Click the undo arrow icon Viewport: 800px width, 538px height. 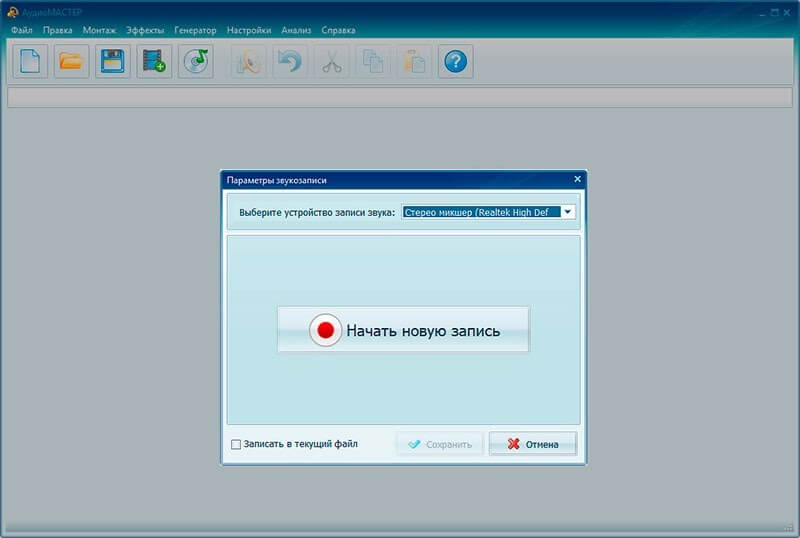click(290, 62)
